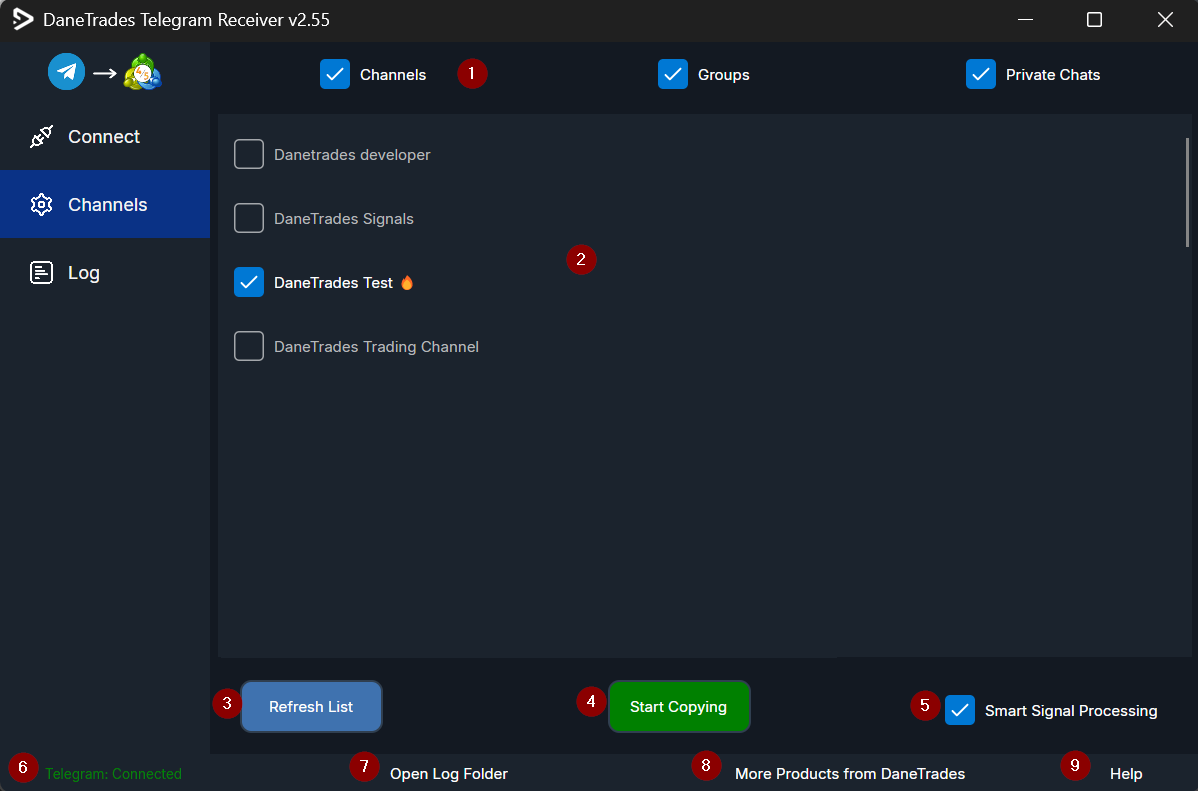
Task: Uncheck the Channels filter checkbox
Action: pyautogui.click(x=335, y=74)
